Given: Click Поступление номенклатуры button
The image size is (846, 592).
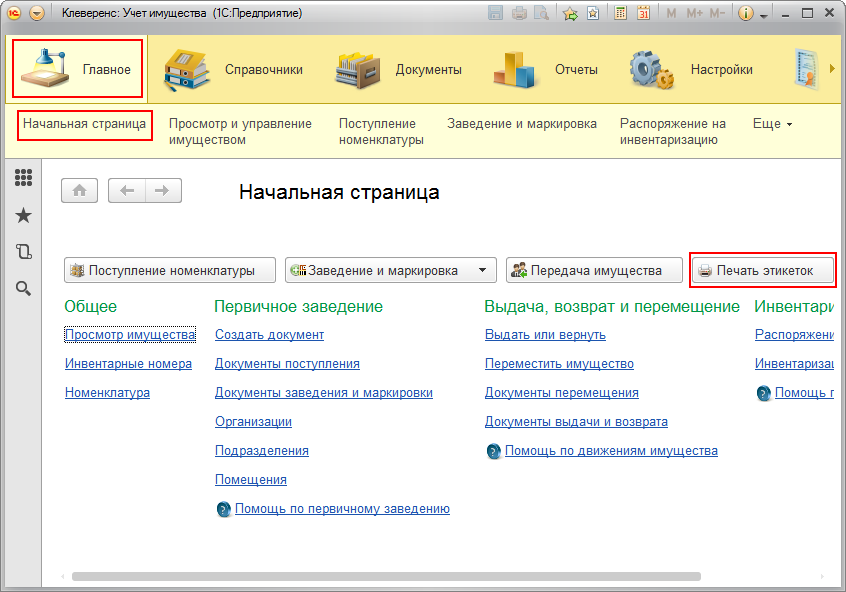Looking at the screenshot, I should point(169,270).
